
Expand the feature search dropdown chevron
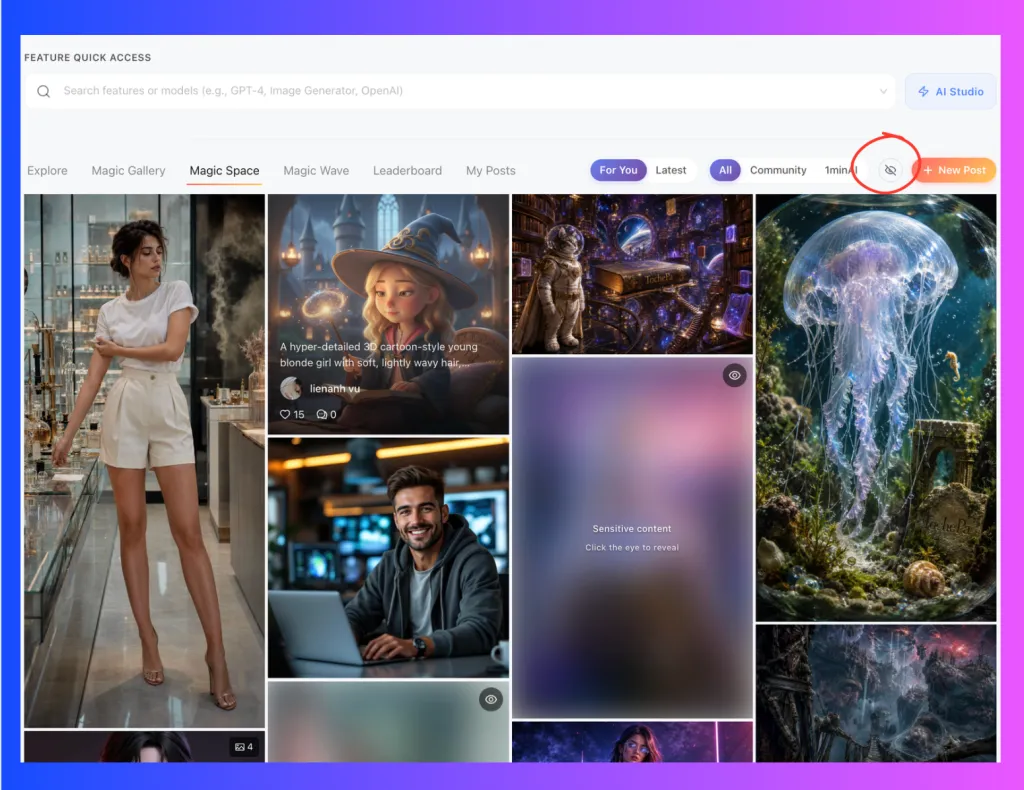883,91
